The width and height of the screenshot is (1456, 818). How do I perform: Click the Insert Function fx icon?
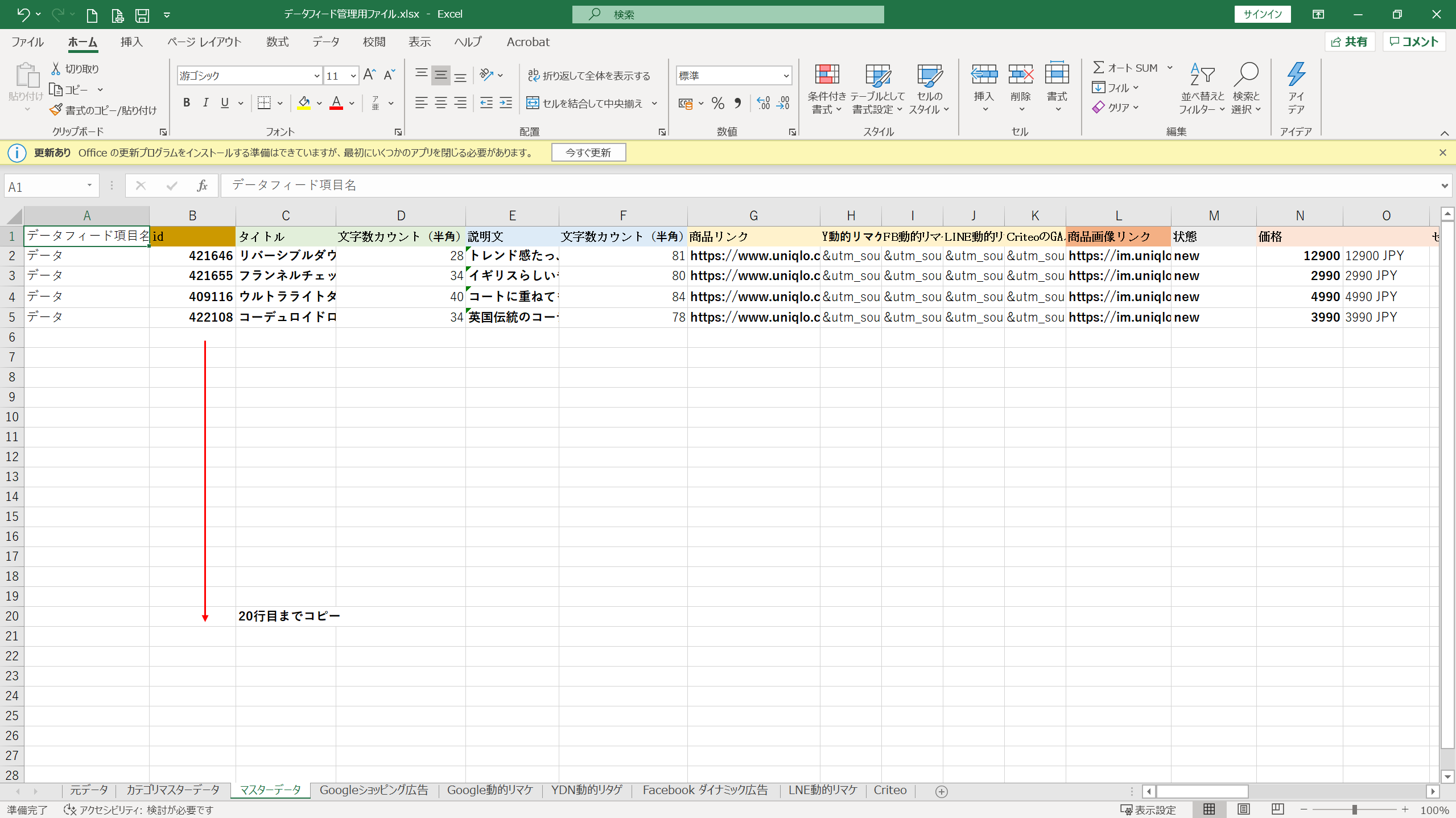(x=202, y=186)
